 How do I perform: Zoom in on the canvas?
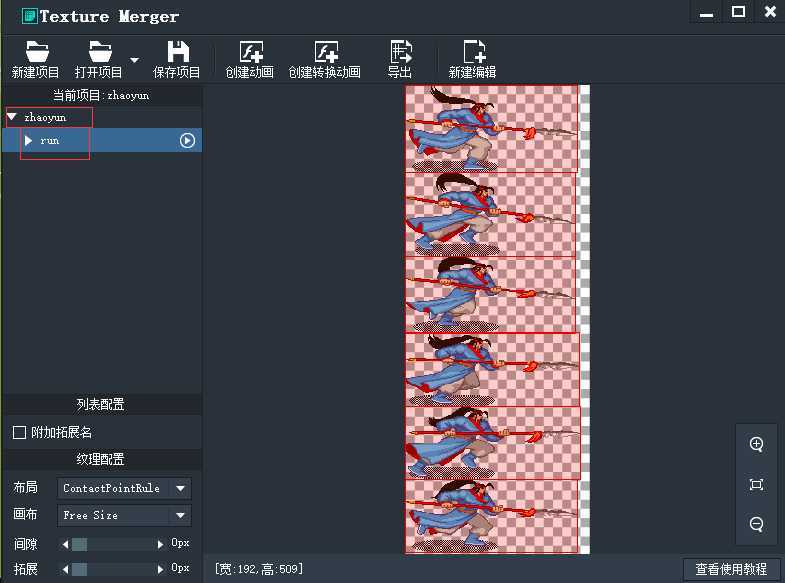point(756,444)
